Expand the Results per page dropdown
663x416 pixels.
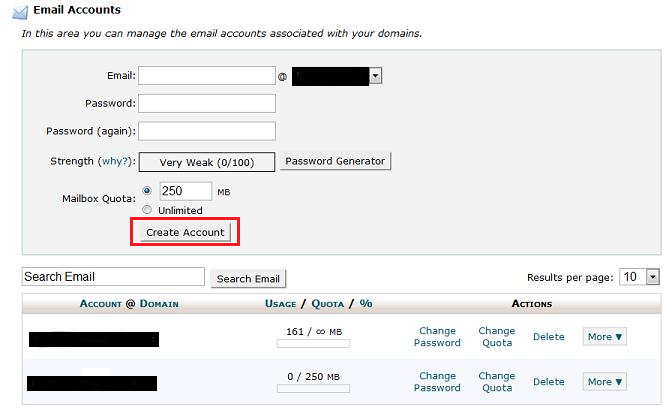[x=652, y=277]
